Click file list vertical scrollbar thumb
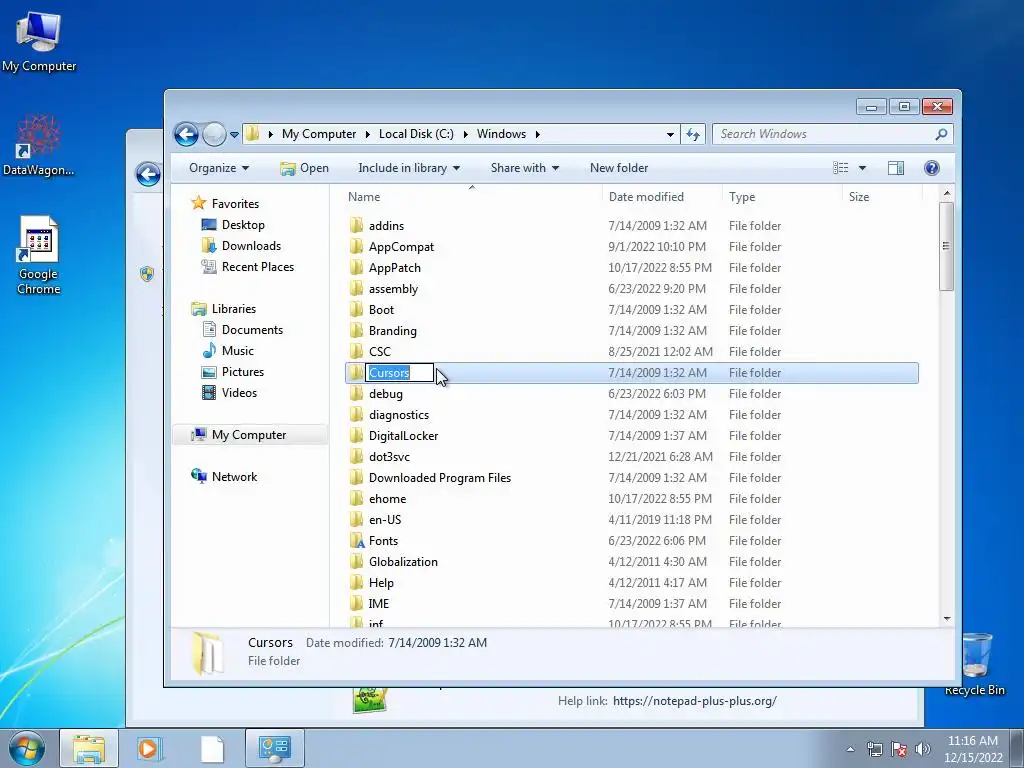 [946, 246]
